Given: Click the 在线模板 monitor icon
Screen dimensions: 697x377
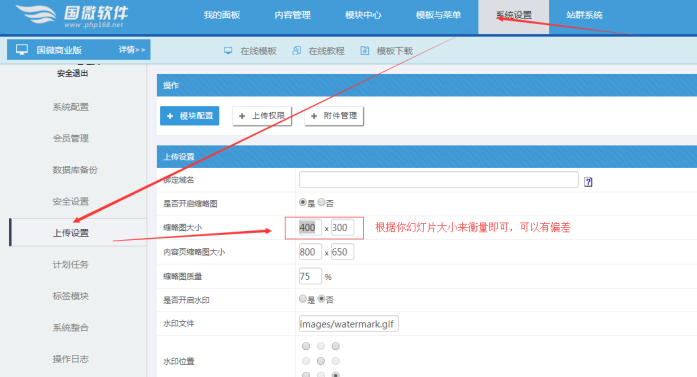Looking at the screenshot, I should click(x=228, y=51).
